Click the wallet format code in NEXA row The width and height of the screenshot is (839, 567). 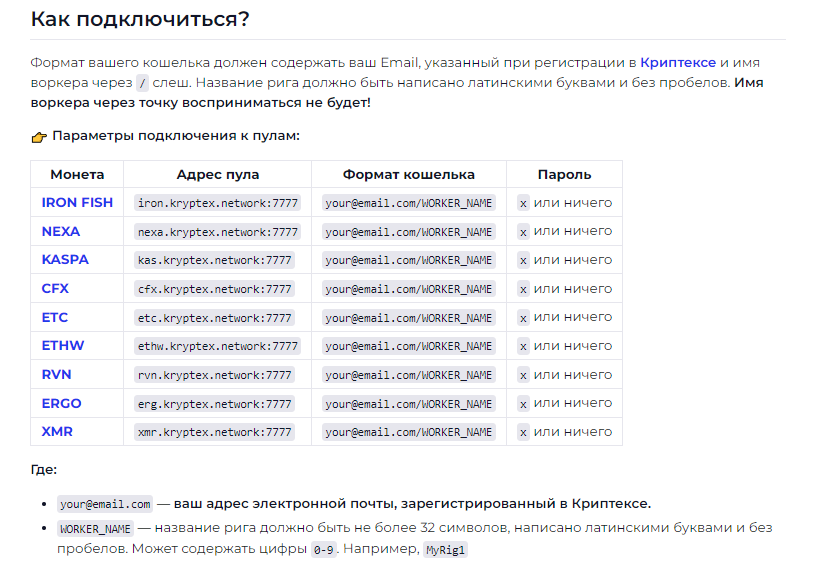(409, 232)
